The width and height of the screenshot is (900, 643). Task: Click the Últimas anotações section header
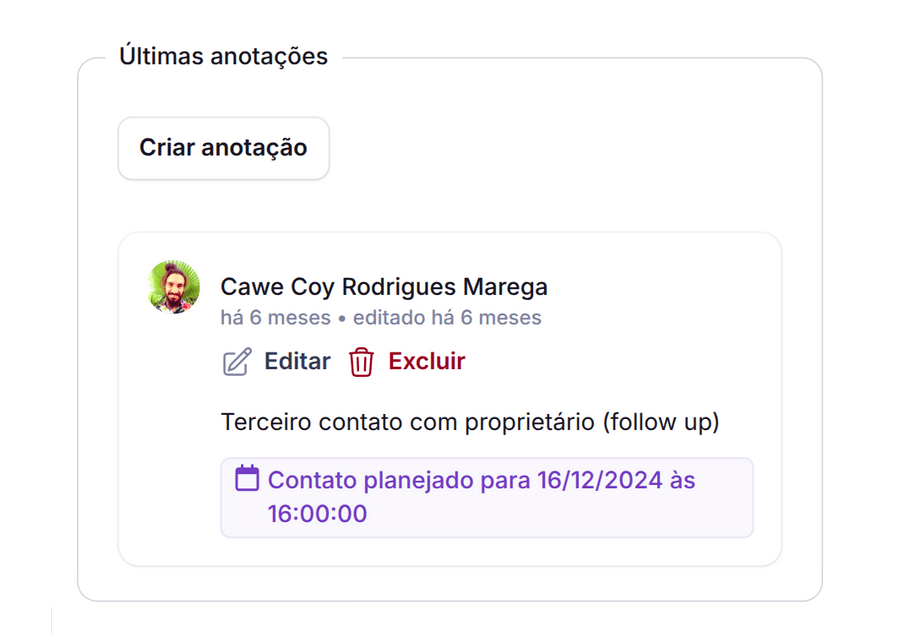224,56
